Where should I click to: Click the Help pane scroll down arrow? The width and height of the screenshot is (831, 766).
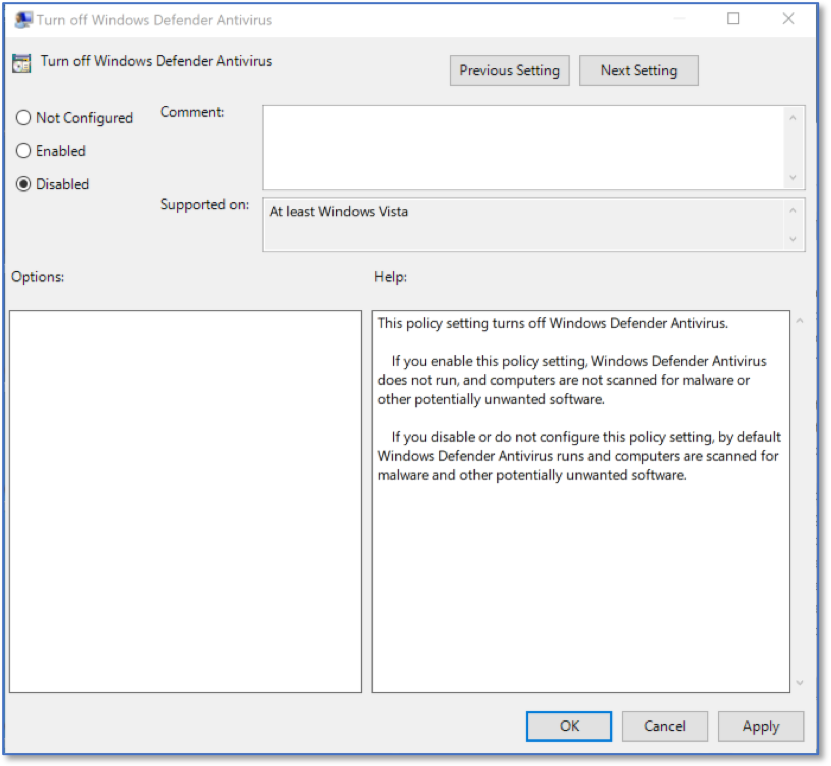[800, 683]
